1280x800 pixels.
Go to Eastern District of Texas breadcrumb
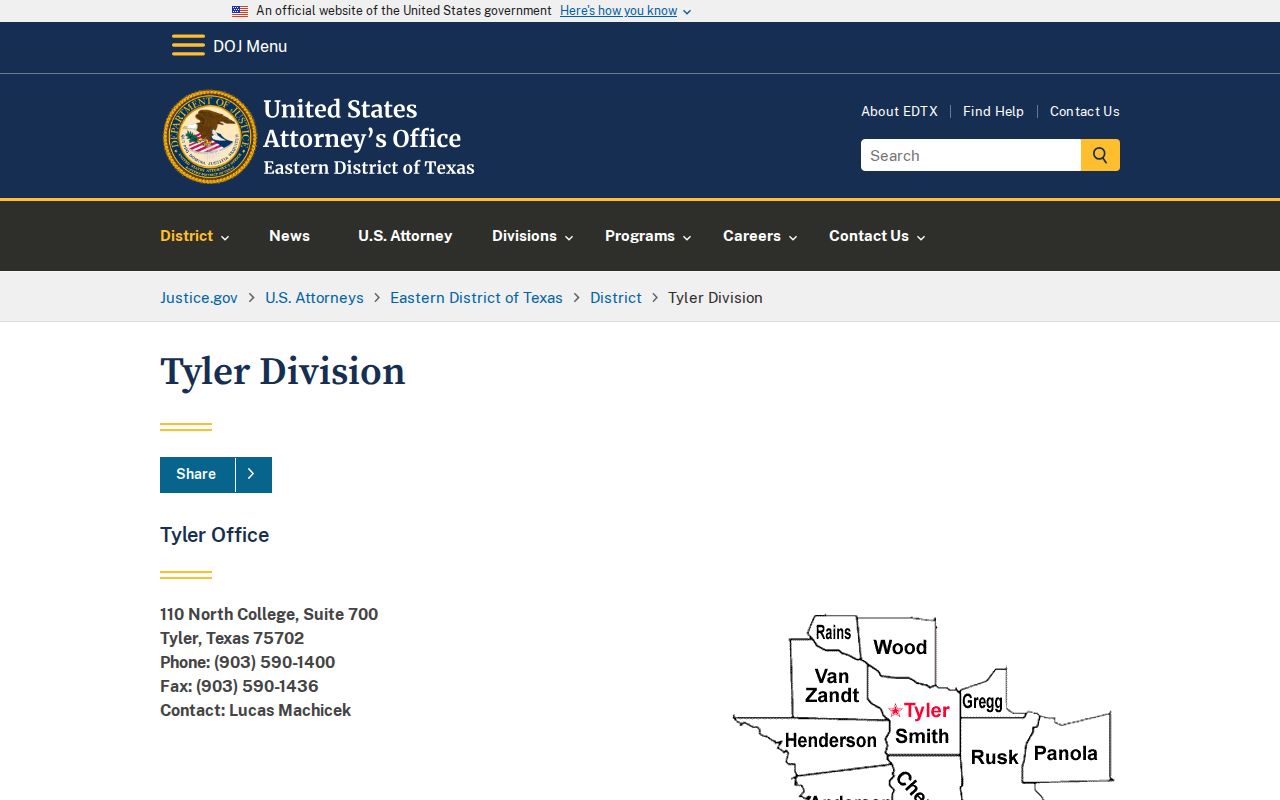[476, 297]
